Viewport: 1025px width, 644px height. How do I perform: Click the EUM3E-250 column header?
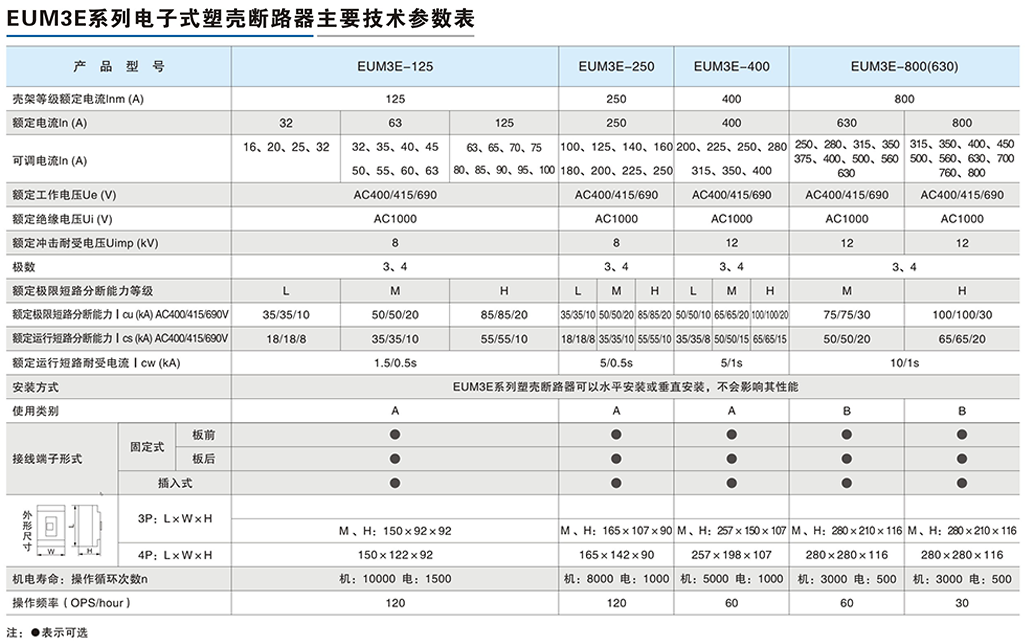616,67
